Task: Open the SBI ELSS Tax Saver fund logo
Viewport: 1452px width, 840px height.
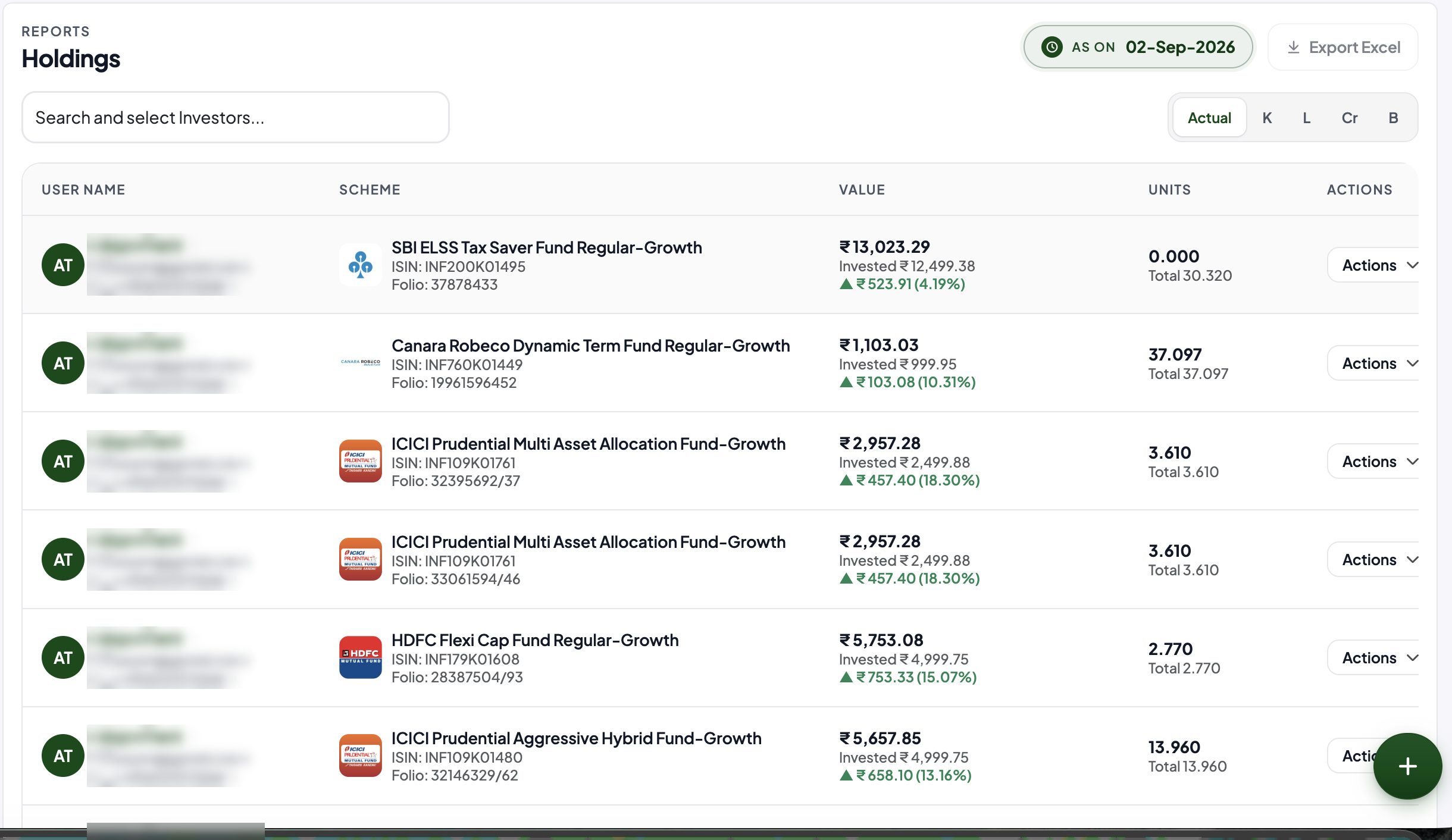Action: (x=361, y=265)
